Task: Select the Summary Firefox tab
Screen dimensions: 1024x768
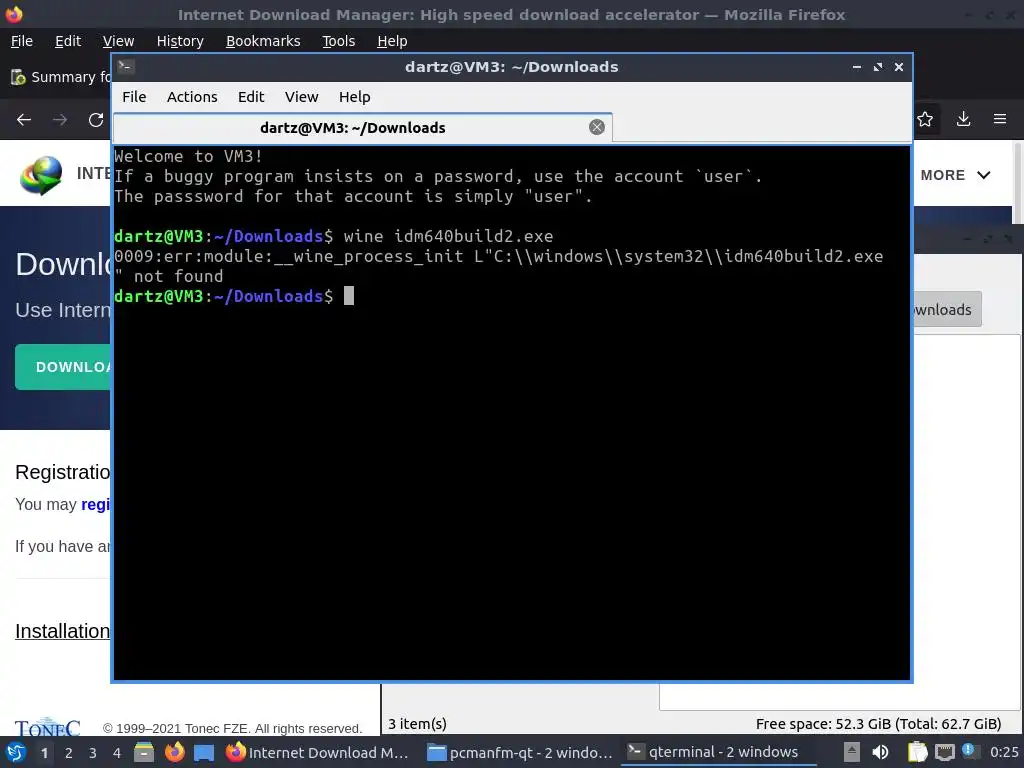Action: (61, 77)
